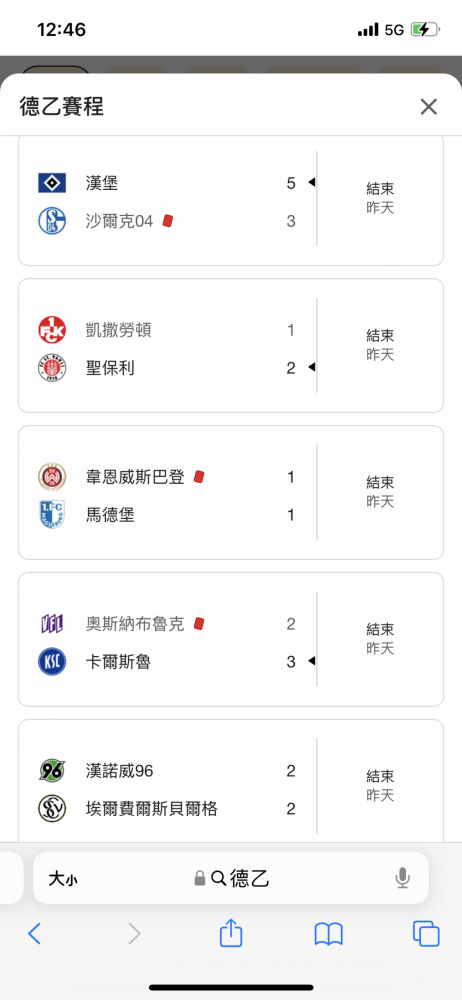Close the 德乙賽程 panel
Image resolution: width=462 pixels, height=1000 pixels.
point(429,107)
